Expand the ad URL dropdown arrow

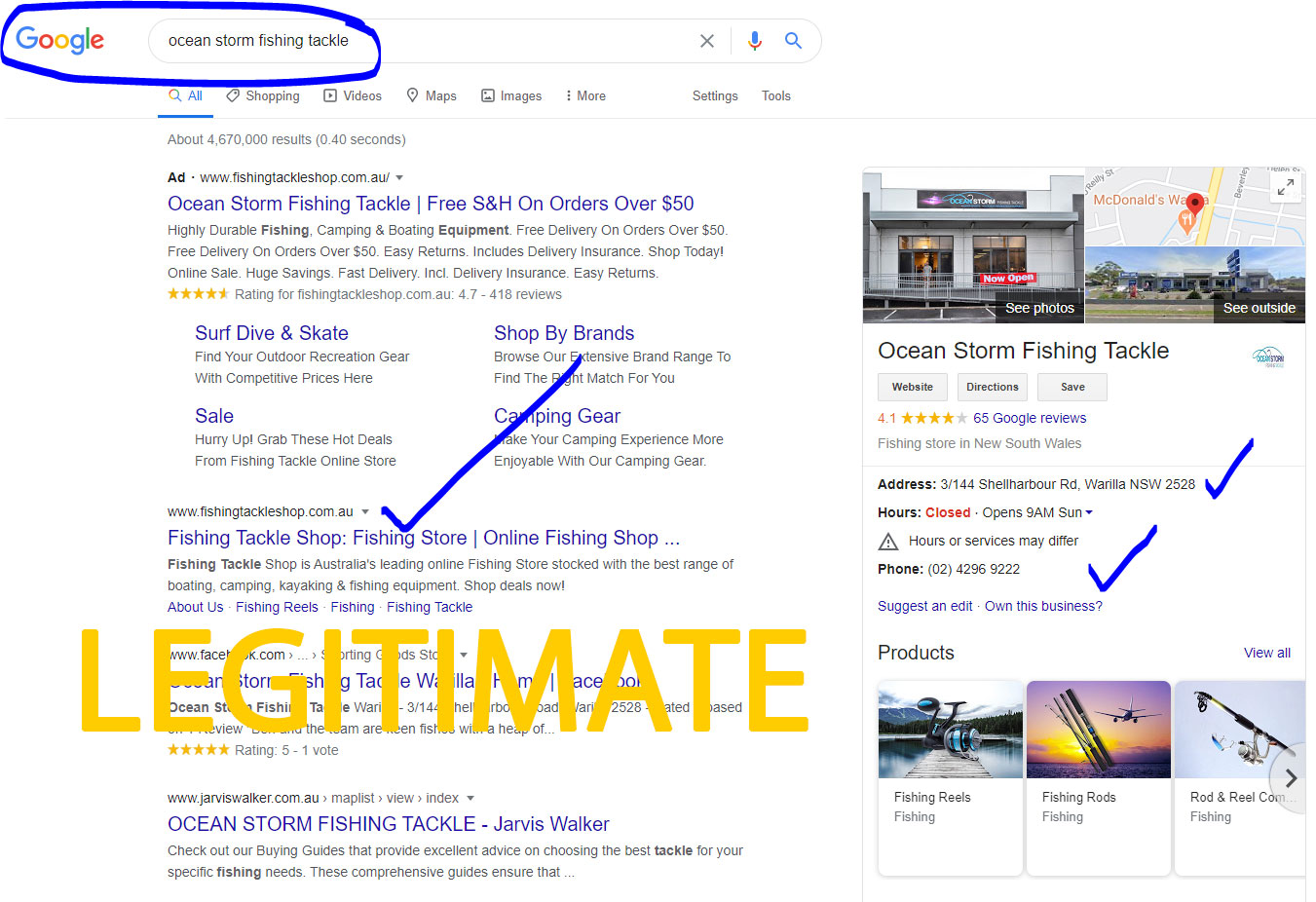[399, 177]
